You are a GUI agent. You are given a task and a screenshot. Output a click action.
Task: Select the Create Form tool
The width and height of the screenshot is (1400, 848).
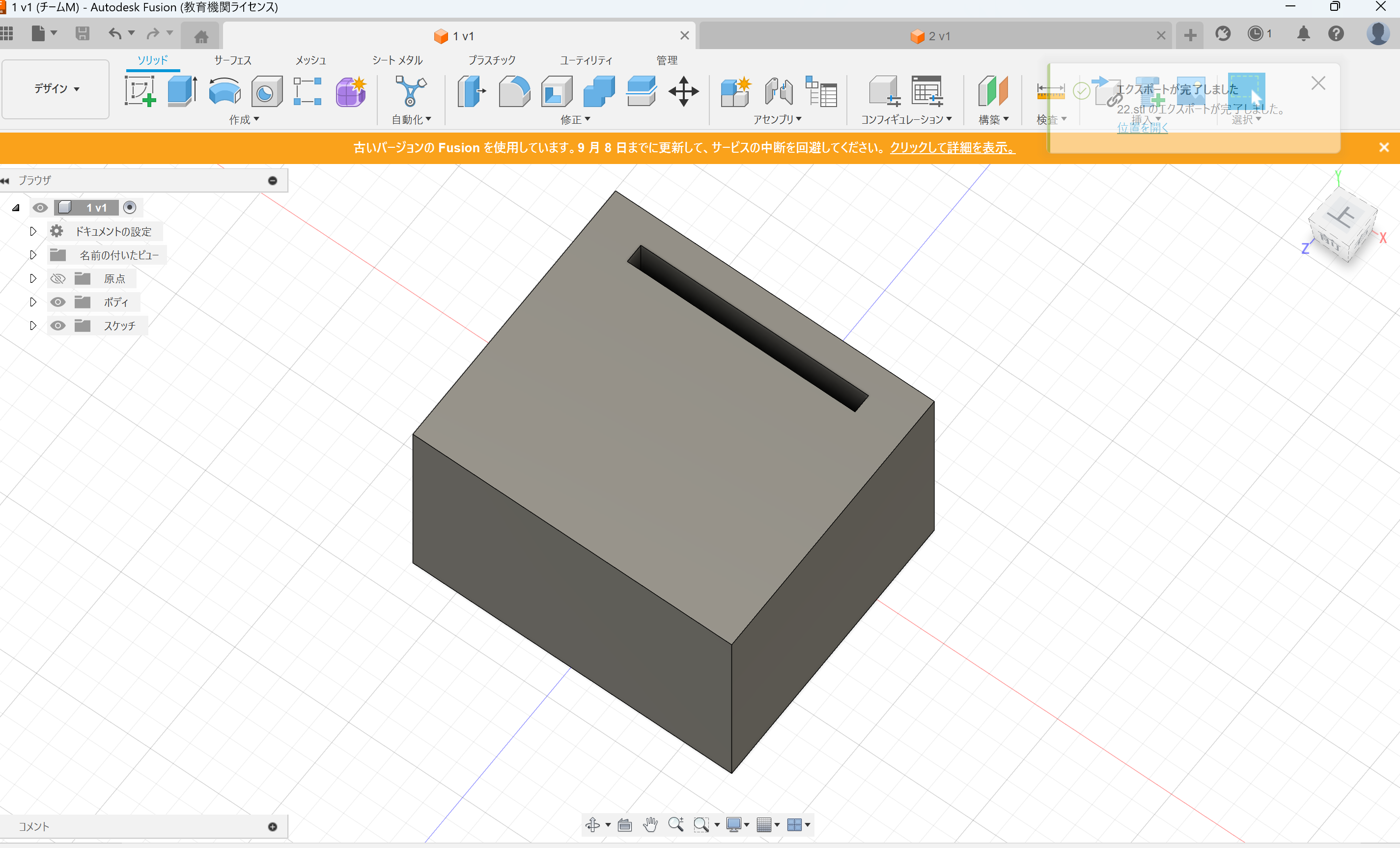351,91
